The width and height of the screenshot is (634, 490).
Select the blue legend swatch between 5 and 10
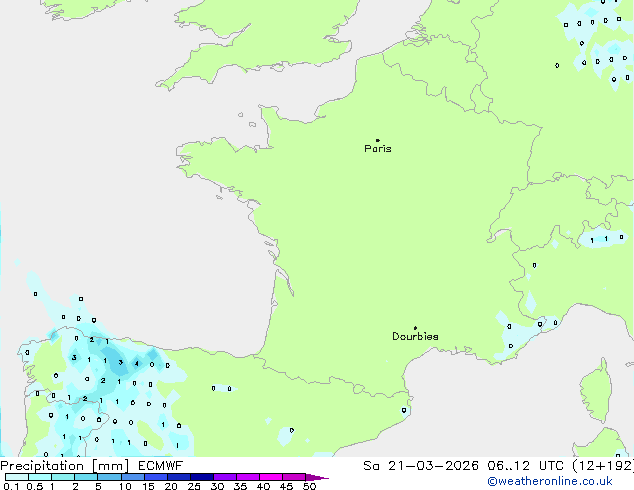pos(110,477)
